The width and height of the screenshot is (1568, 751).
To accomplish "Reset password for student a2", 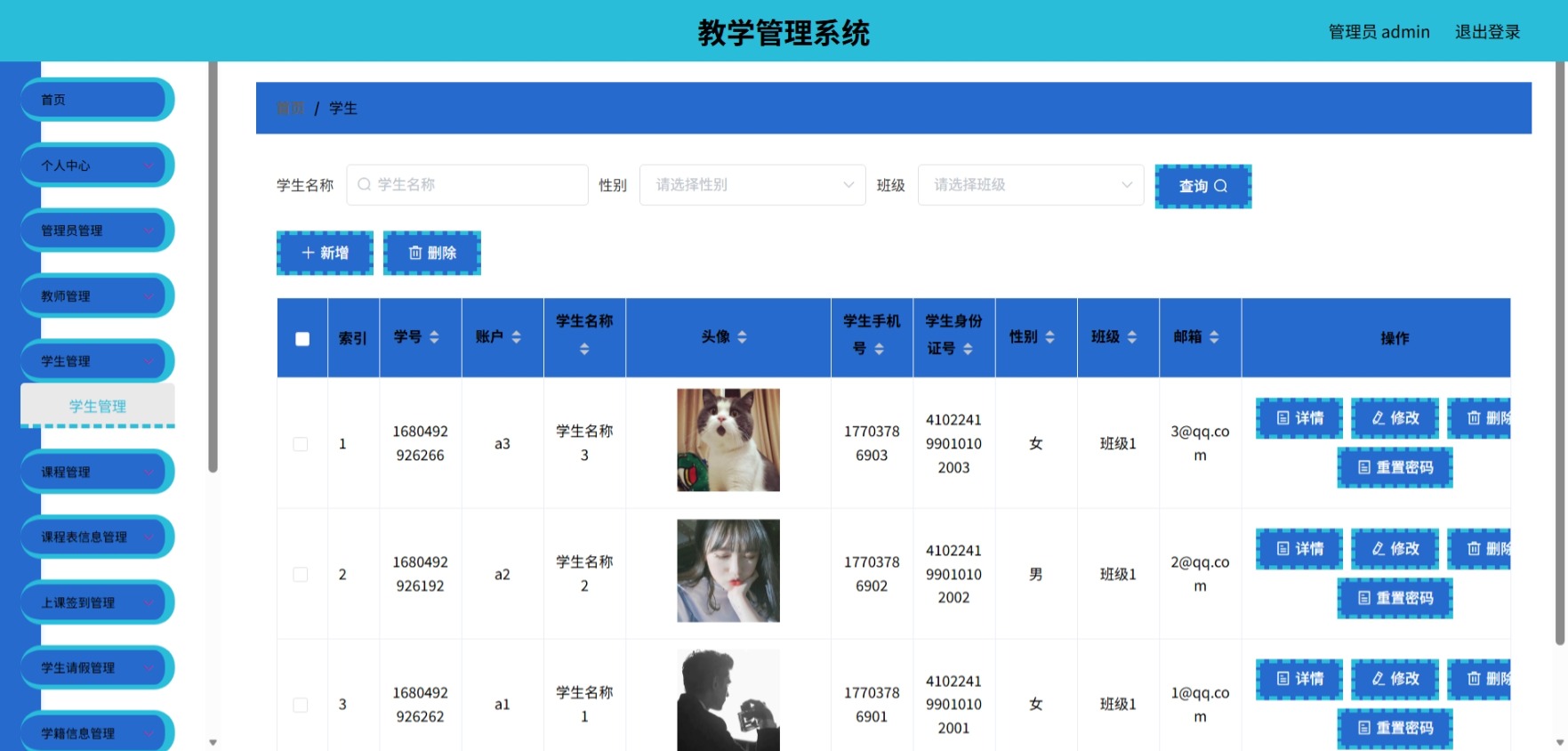I will click(x=1395, y=598).
